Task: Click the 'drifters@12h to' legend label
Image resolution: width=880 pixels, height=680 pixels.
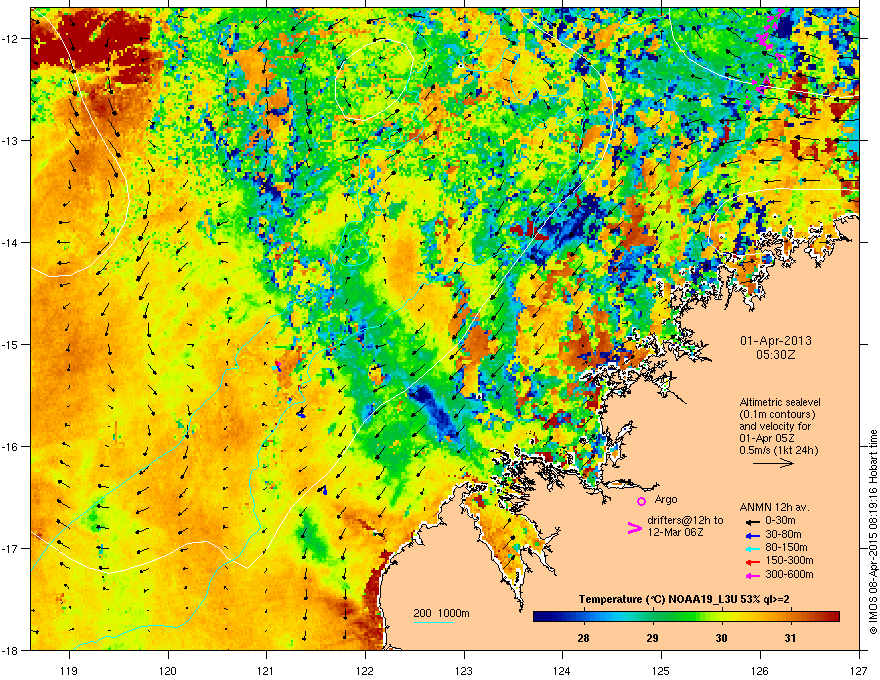Action: pyautogui.click(x=685, y=521)
